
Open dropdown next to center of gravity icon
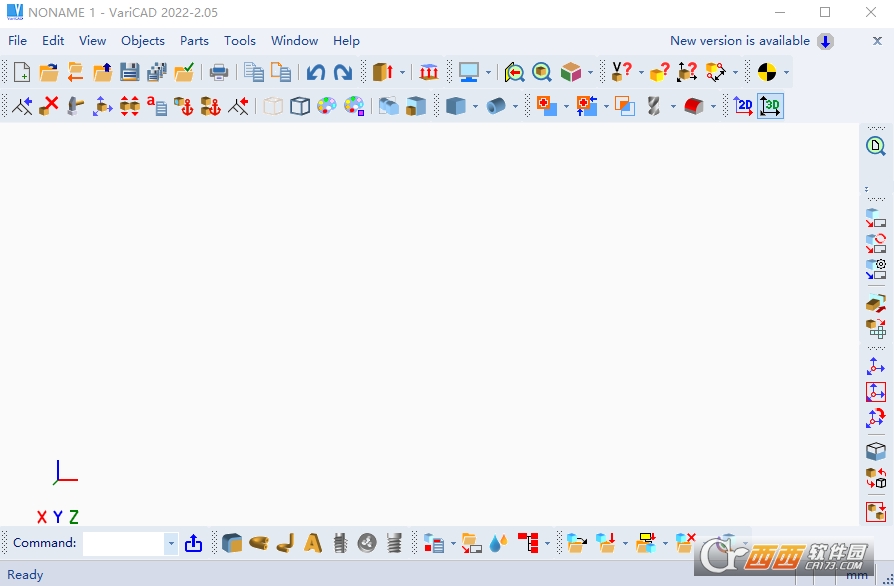click(786, 73)
